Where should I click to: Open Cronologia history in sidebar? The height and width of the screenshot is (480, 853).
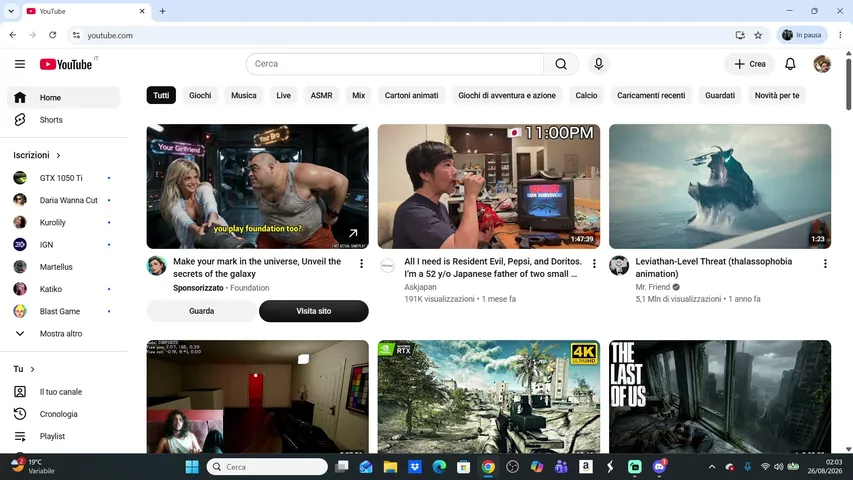click(x=64, y=414)
